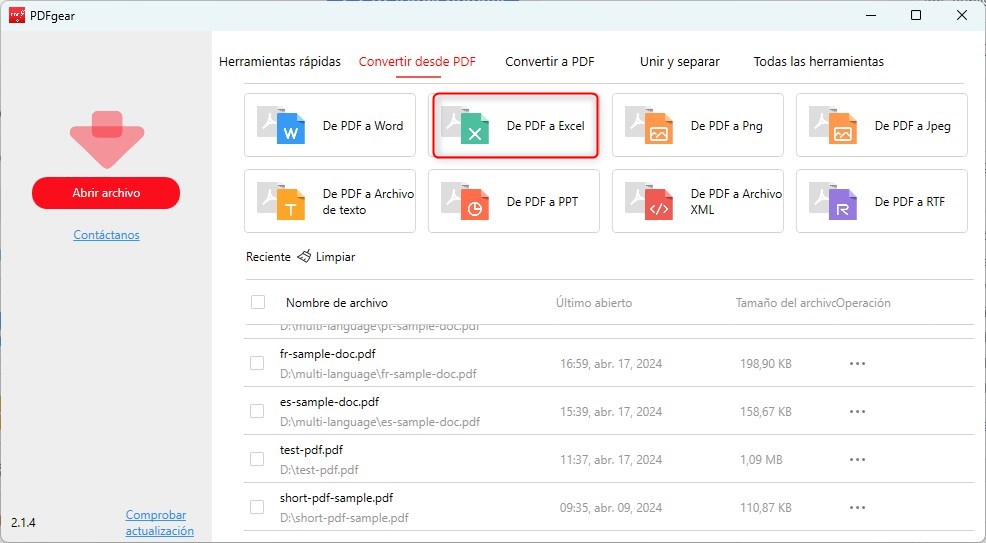Click the Último abierto column header
This screenshot has width=986, height=543.
point(594,303)
